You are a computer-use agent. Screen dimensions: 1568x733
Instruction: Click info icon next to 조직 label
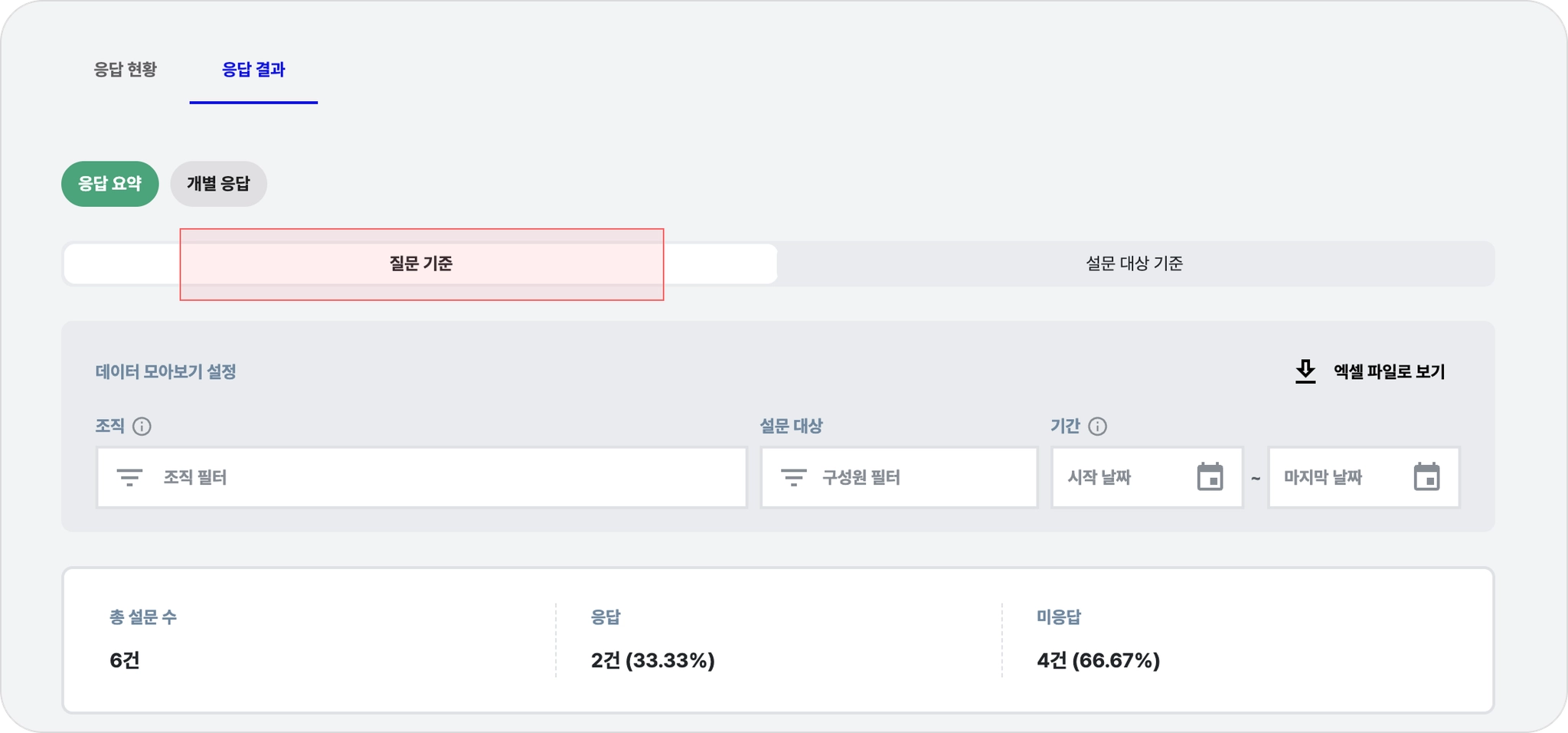tap(142, 427)
